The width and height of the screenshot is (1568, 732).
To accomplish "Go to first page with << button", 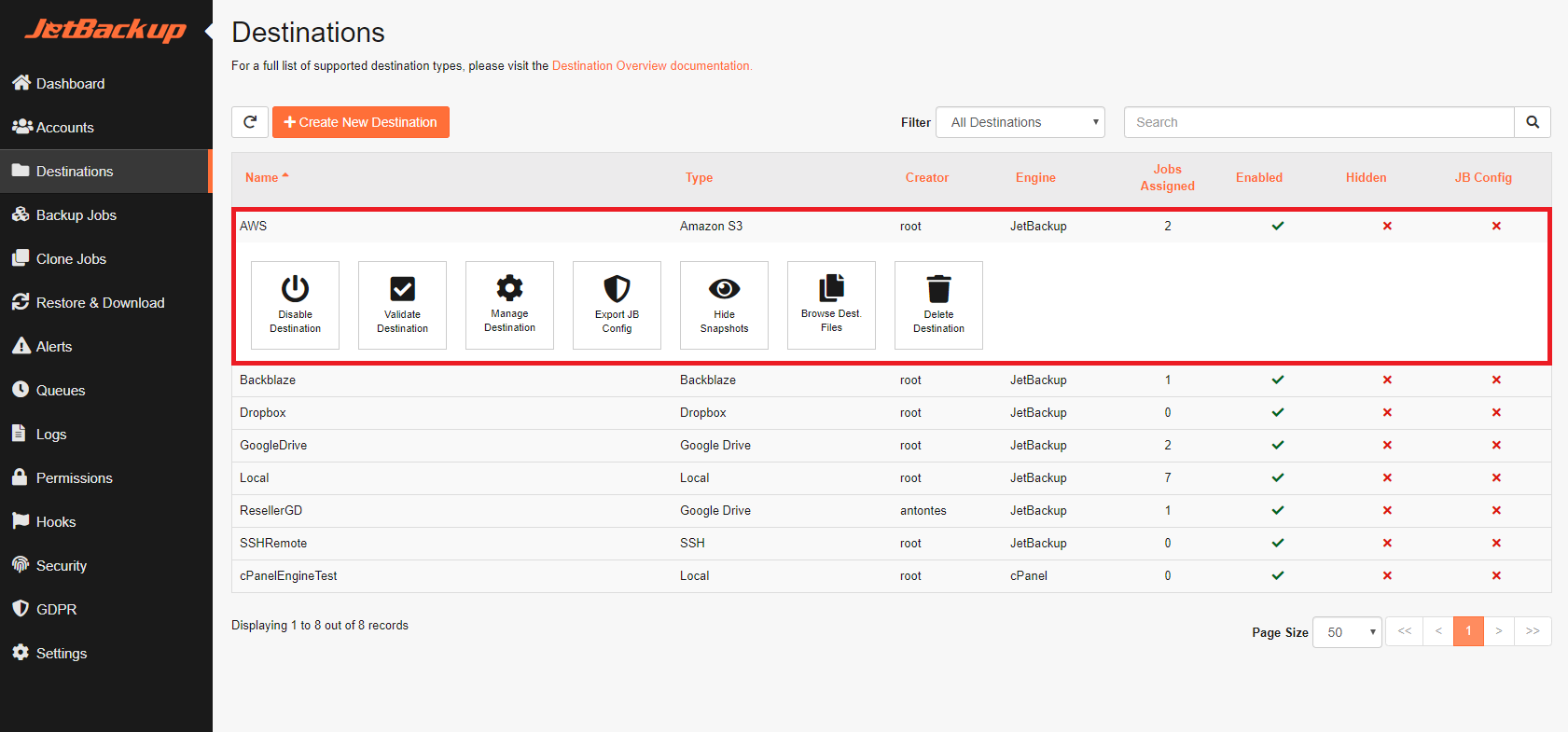I will pos(1405,631).
